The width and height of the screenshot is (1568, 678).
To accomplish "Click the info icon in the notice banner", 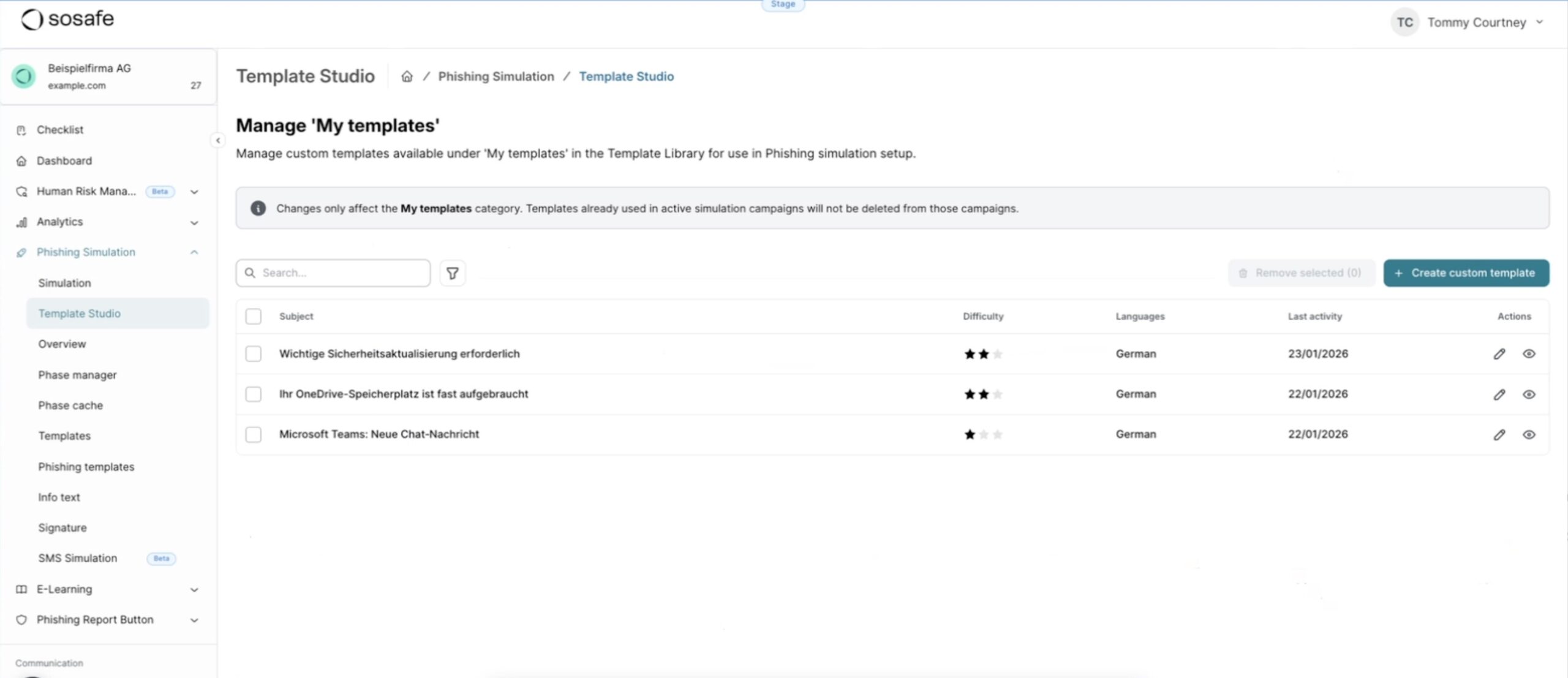I will pyautogui.click(x=258, y=208).
